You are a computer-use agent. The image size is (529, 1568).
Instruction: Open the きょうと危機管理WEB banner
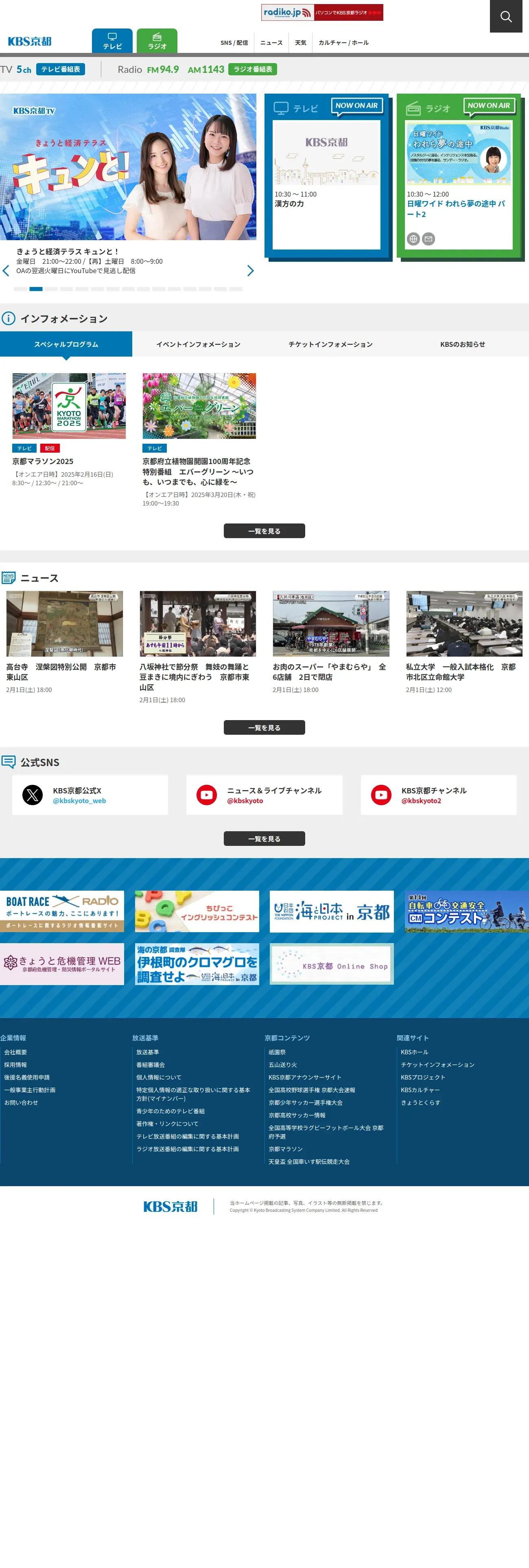tap(62, 964)
